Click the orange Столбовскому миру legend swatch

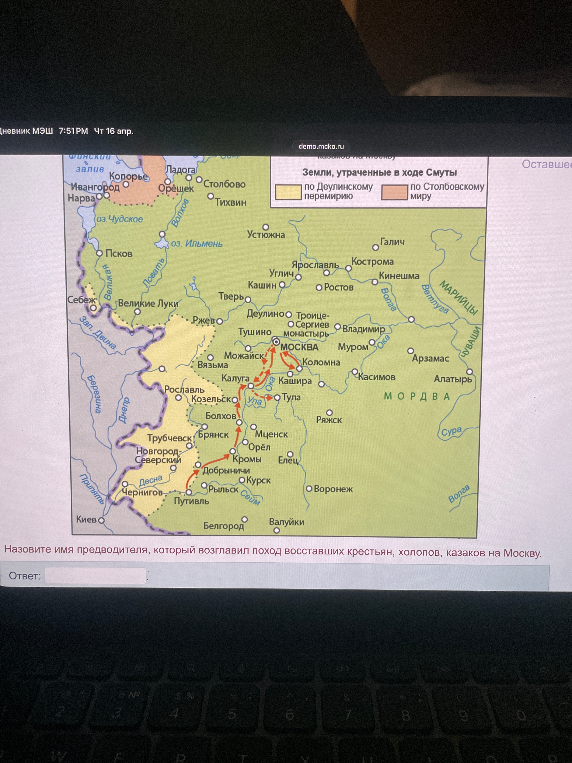[x=394, y=192]
